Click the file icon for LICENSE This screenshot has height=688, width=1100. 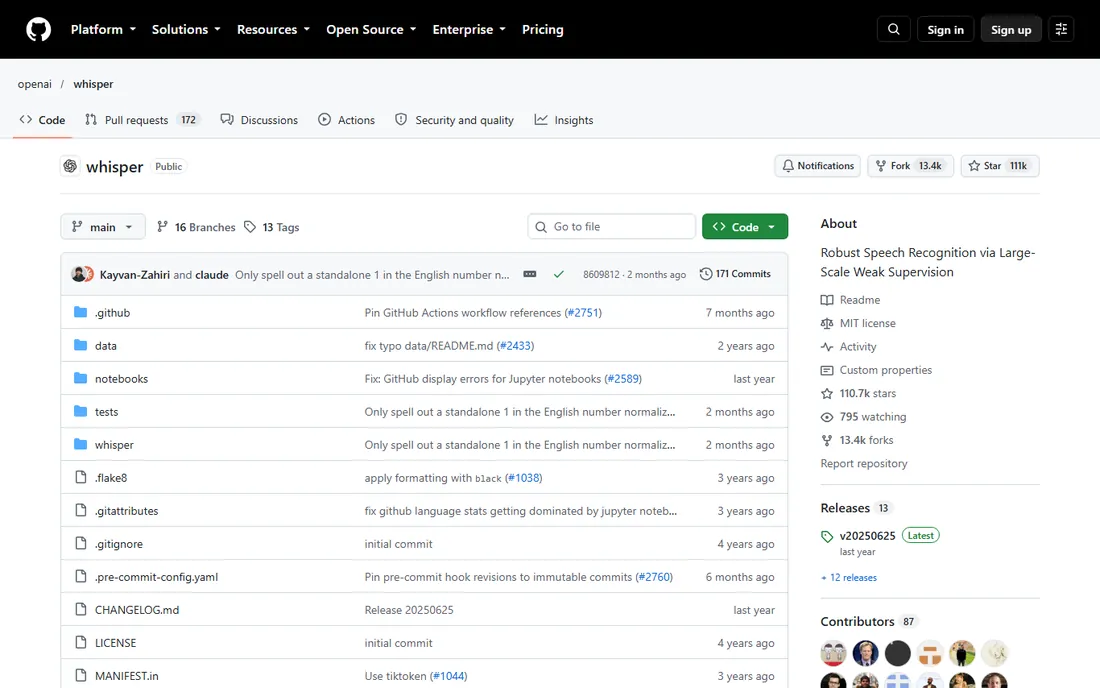(81, 642)
